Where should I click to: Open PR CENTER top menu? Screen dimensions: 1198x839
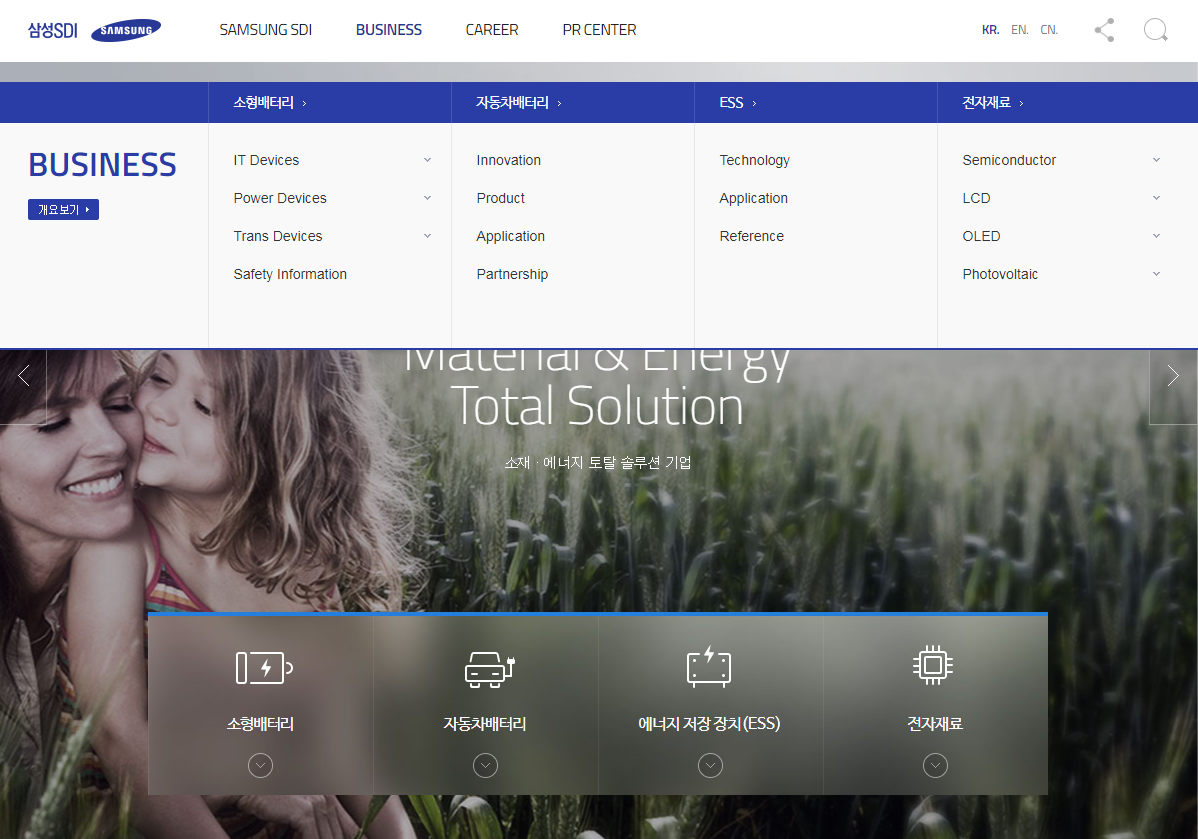(x=600, y=30)
